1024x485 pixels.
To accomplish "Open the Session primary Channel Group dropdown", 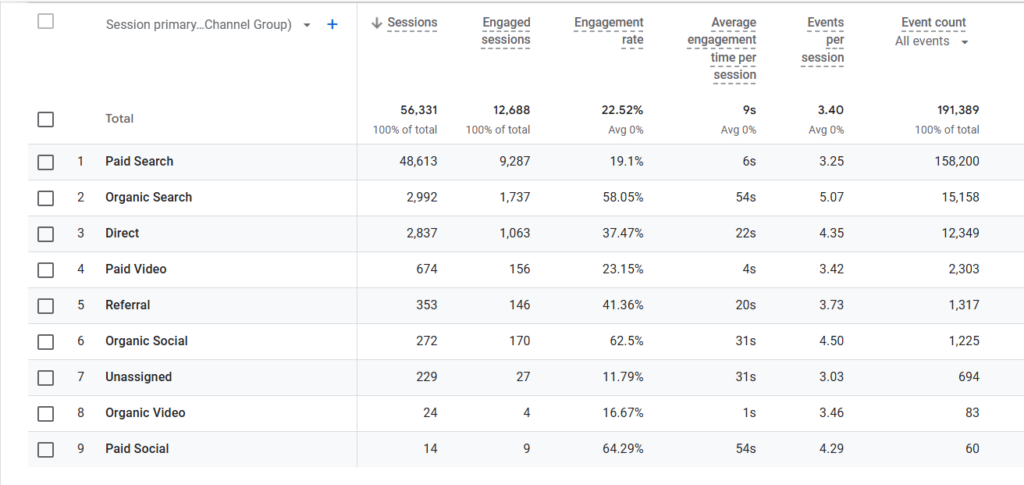I will [208, 25].
